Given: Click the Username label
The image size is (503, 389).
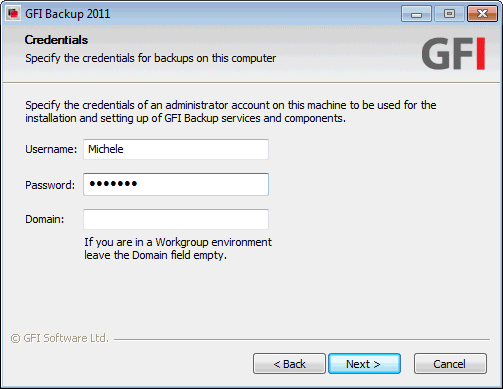Looking at the screenshot, I should point(51,149).
